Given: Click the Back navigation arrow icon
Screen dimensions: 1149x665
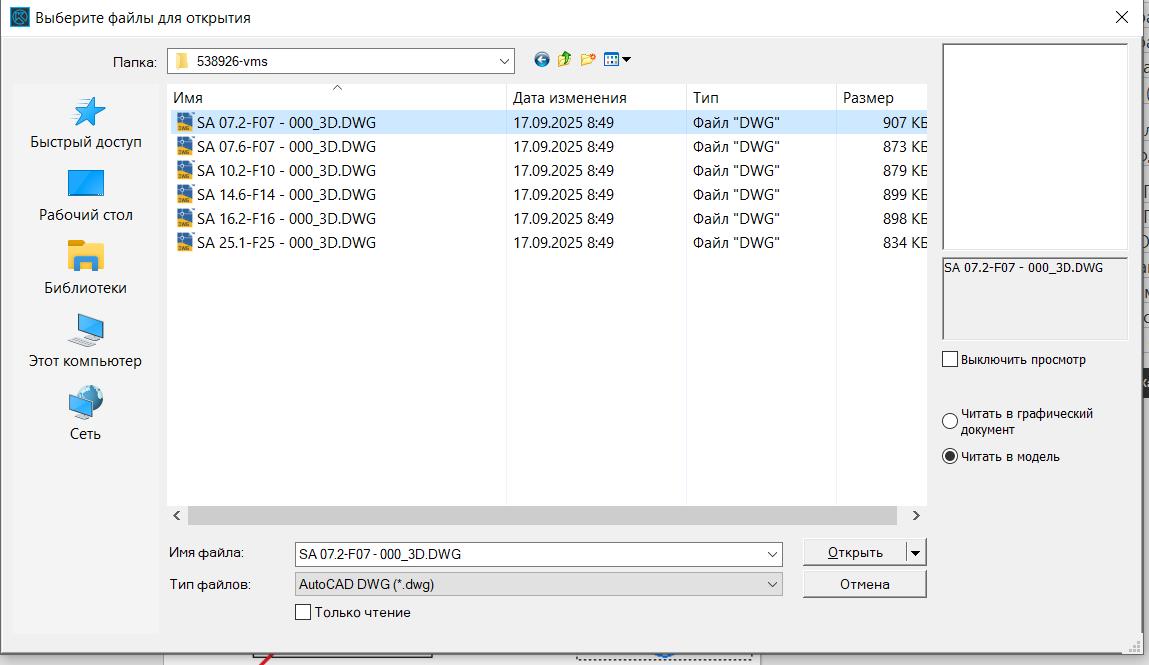Looking at the screenshot, I should 542,60.
